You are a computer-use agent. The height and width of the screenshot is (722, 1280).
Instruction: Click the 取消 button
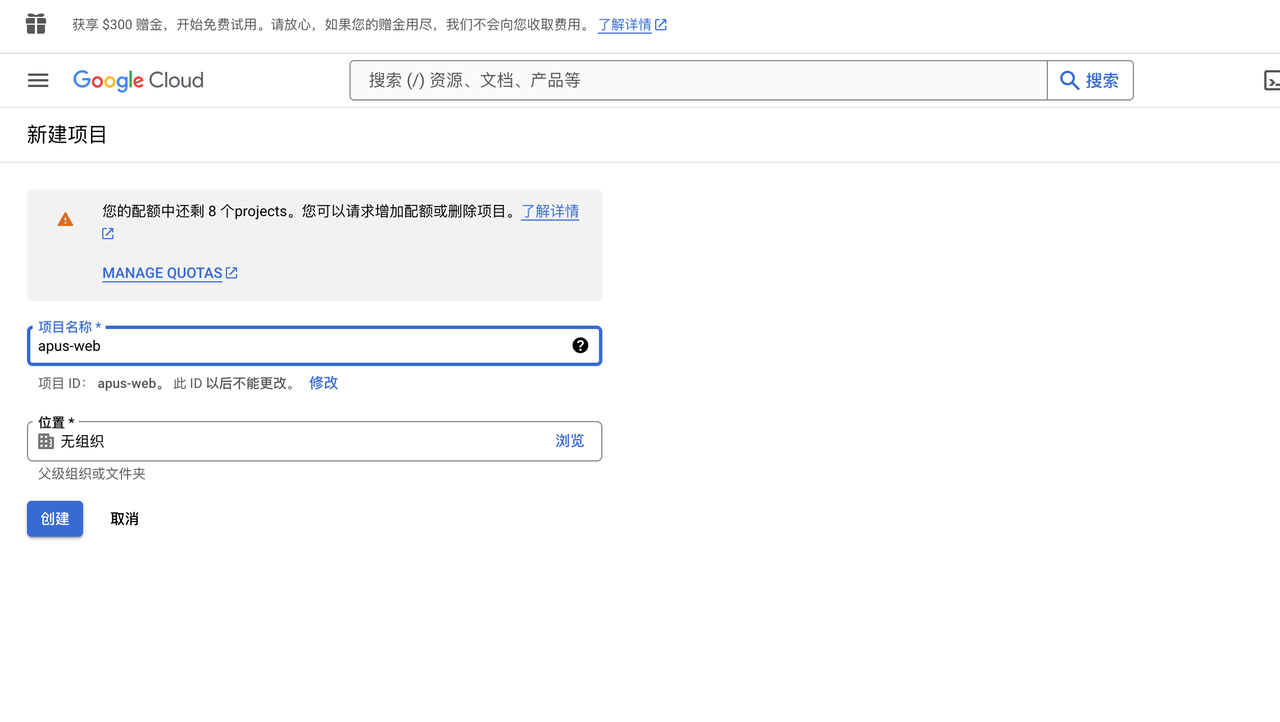[x=124, y=518]
